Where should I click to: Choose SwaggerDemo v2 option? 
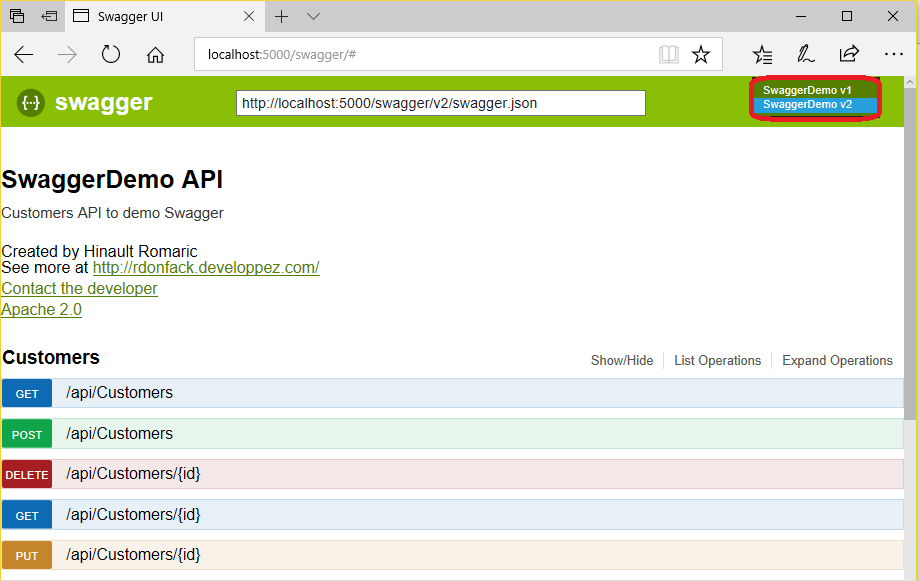(807, 104)
